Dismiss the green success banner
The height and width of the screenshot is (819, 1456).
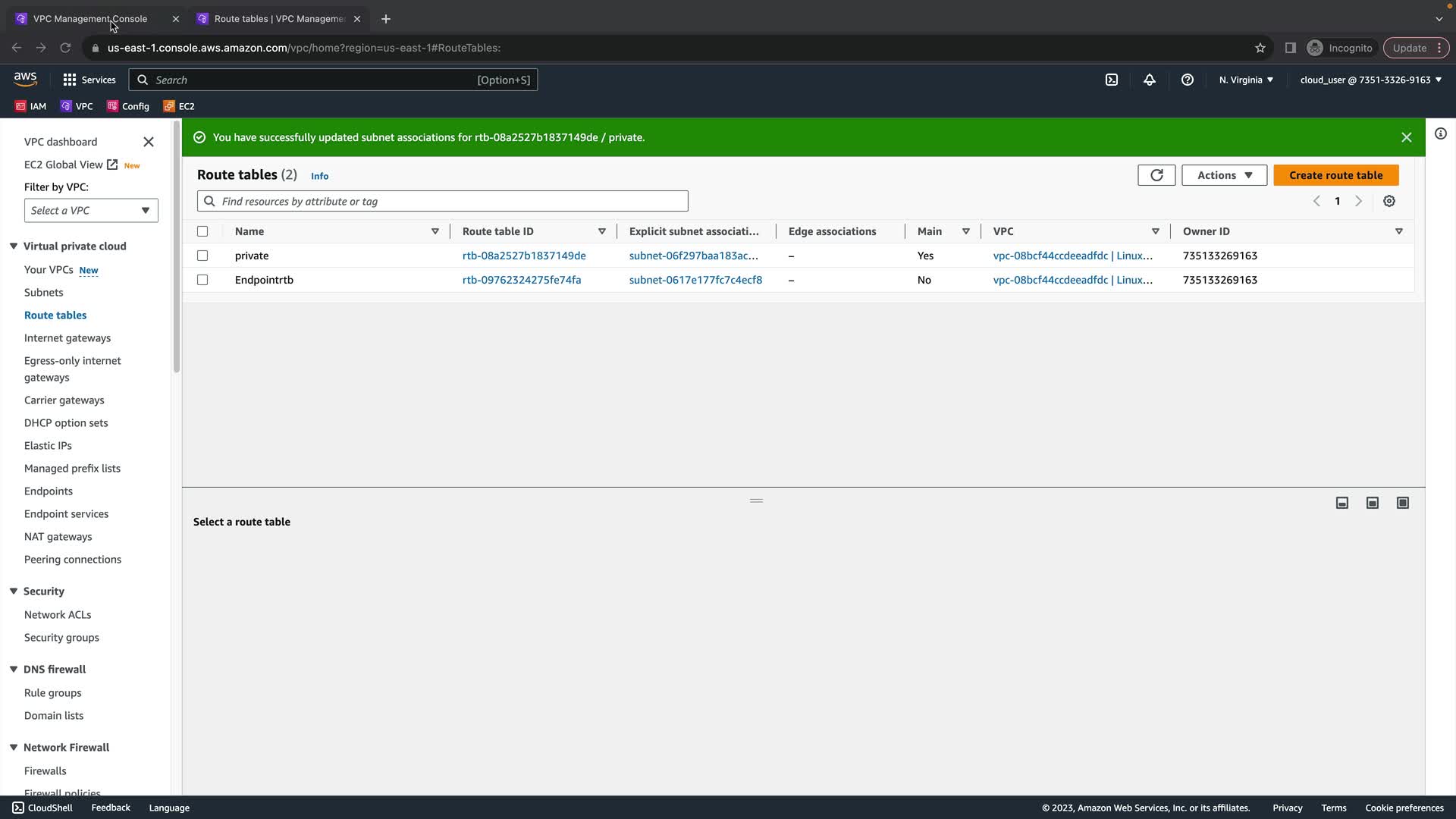click(x=1407, y=137)
